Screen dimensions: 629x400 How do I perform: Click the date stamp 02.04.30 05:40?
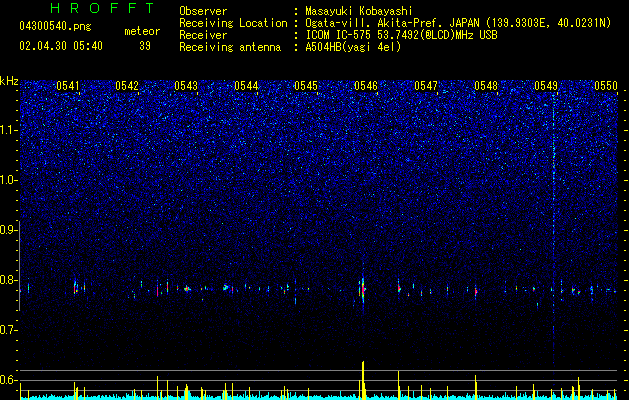pos(61,46)
